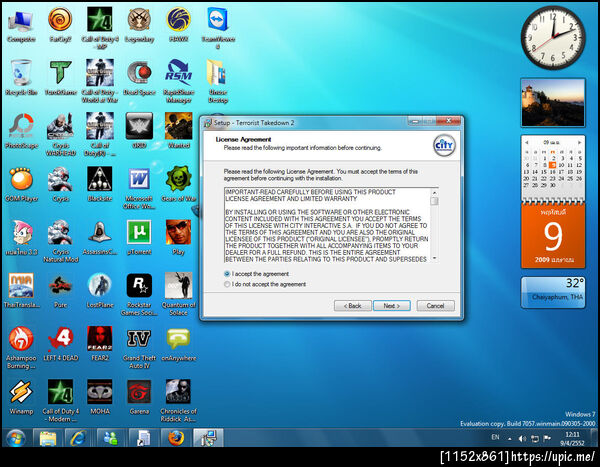Select the Dead Space icon
The width and height of the screenshot is (600, 467).
139,78
